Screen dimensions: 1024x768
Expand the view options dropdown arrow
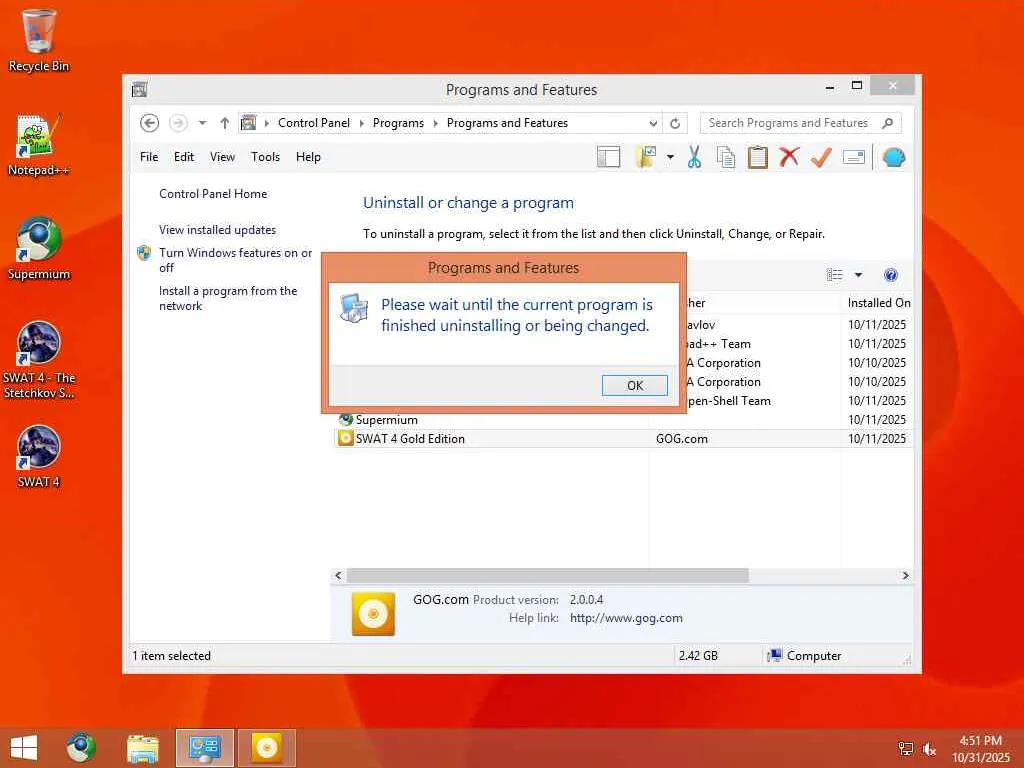(858, 275)
